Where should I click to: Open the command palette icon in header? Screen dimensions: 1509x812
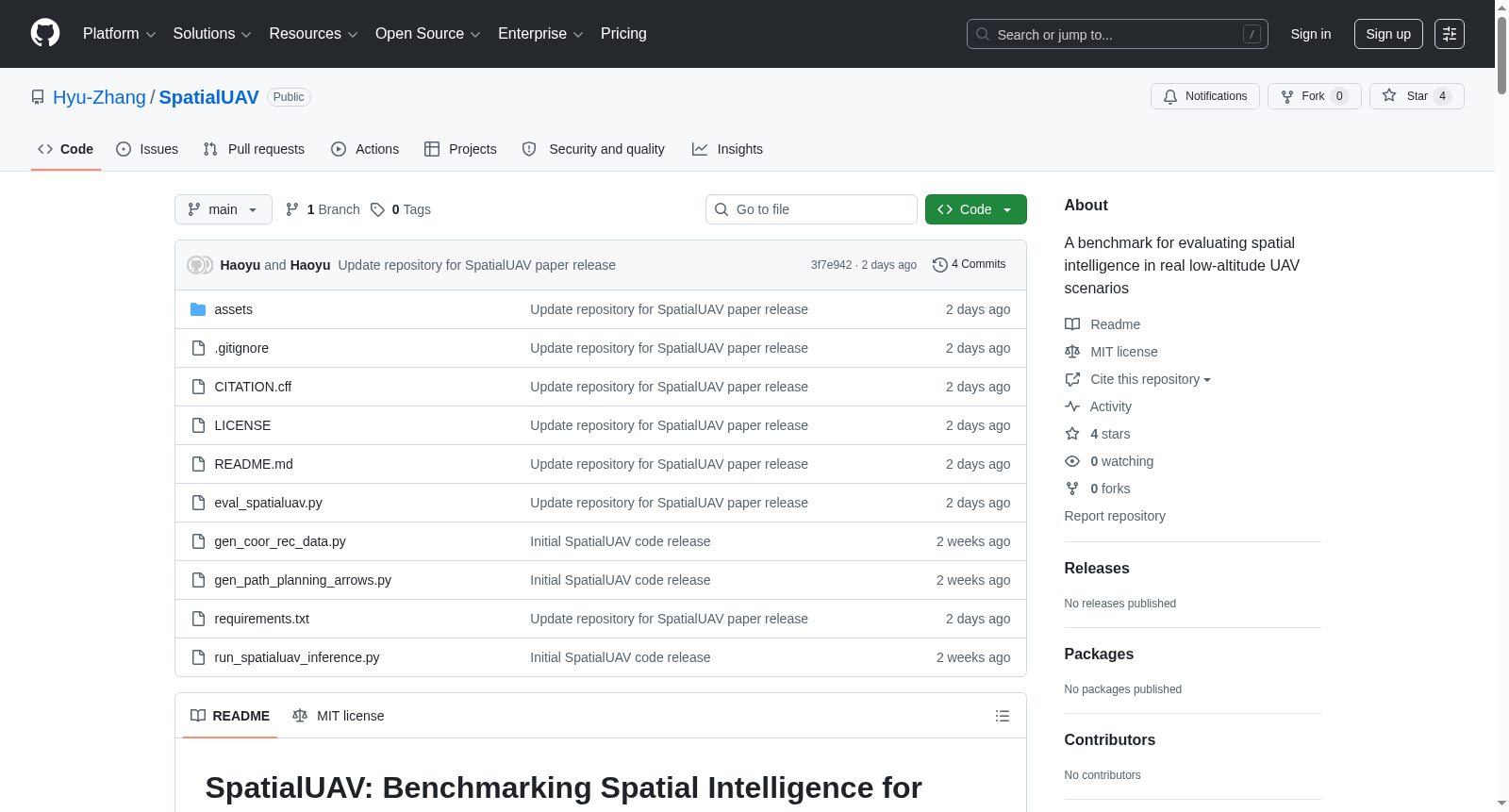pos(1449,34)
